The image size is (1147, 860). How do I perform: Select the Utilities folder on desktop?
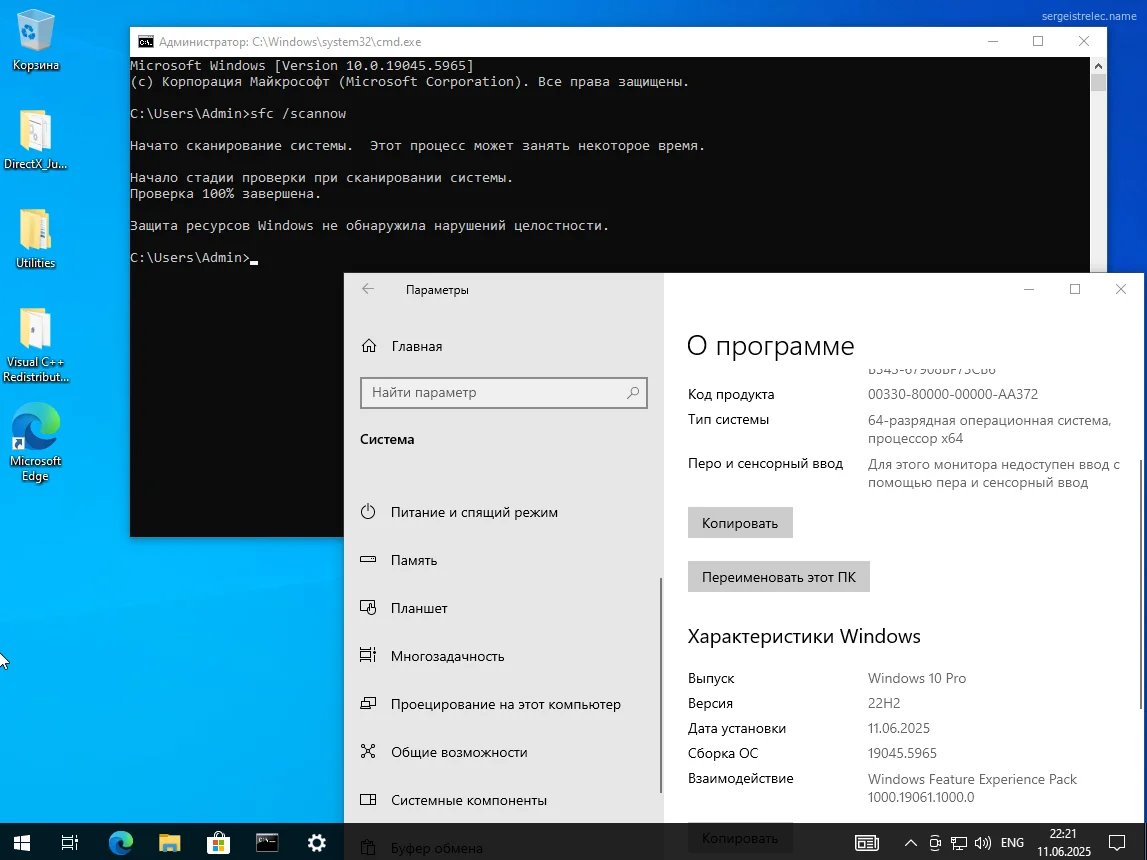click(x=35, y=239)
